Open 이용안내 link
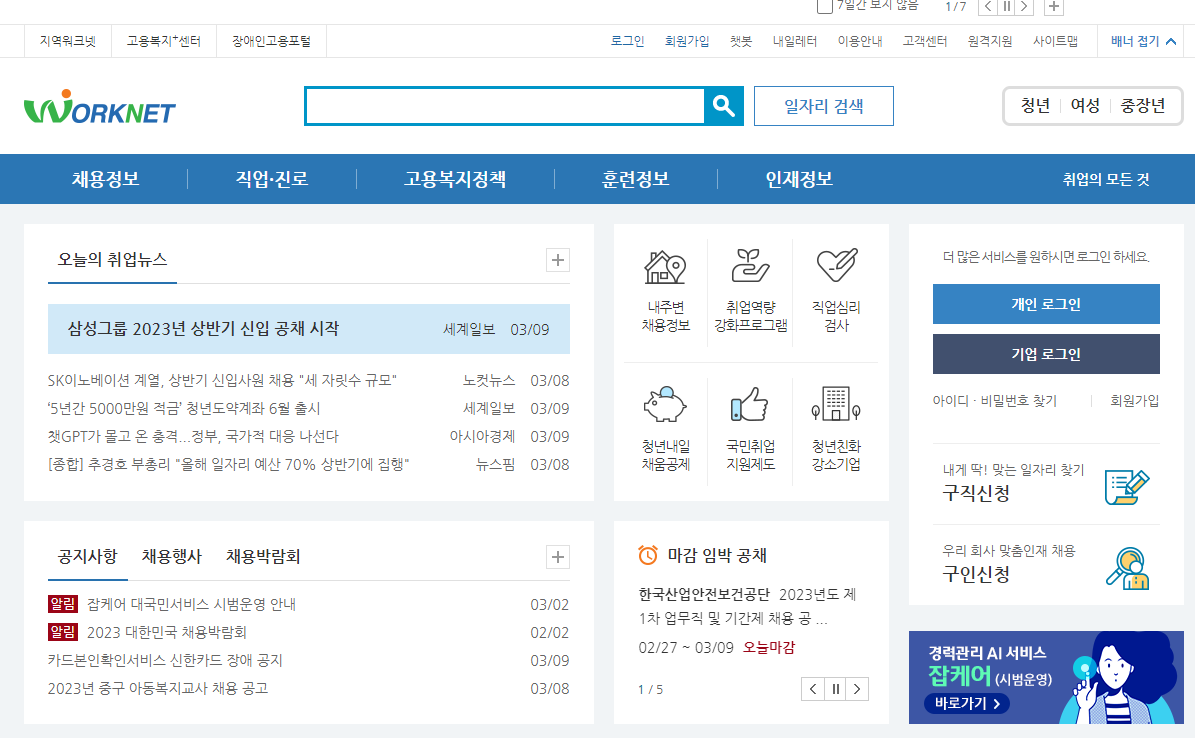 [860, 41]
